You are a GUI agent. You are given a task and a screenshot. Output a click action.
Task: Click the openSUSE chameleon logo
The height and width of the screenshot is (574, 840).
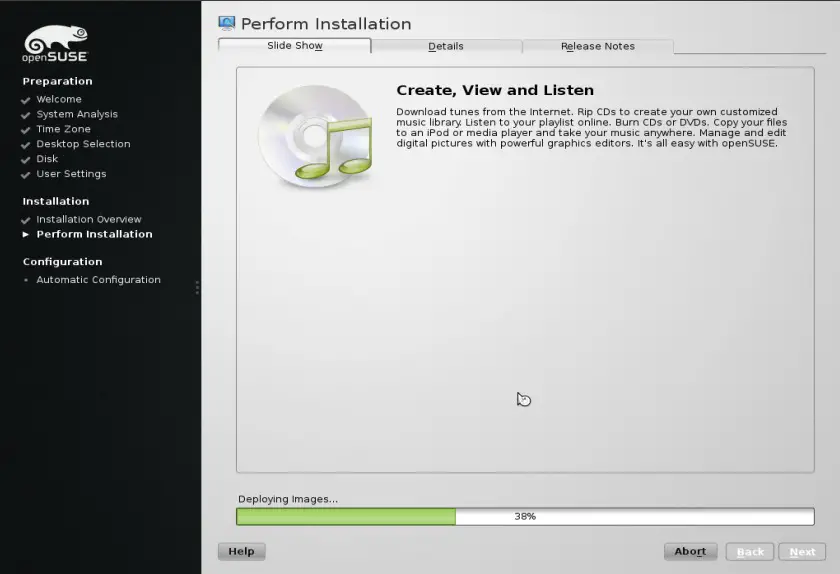pyautogui.click(x=55, y=43)
